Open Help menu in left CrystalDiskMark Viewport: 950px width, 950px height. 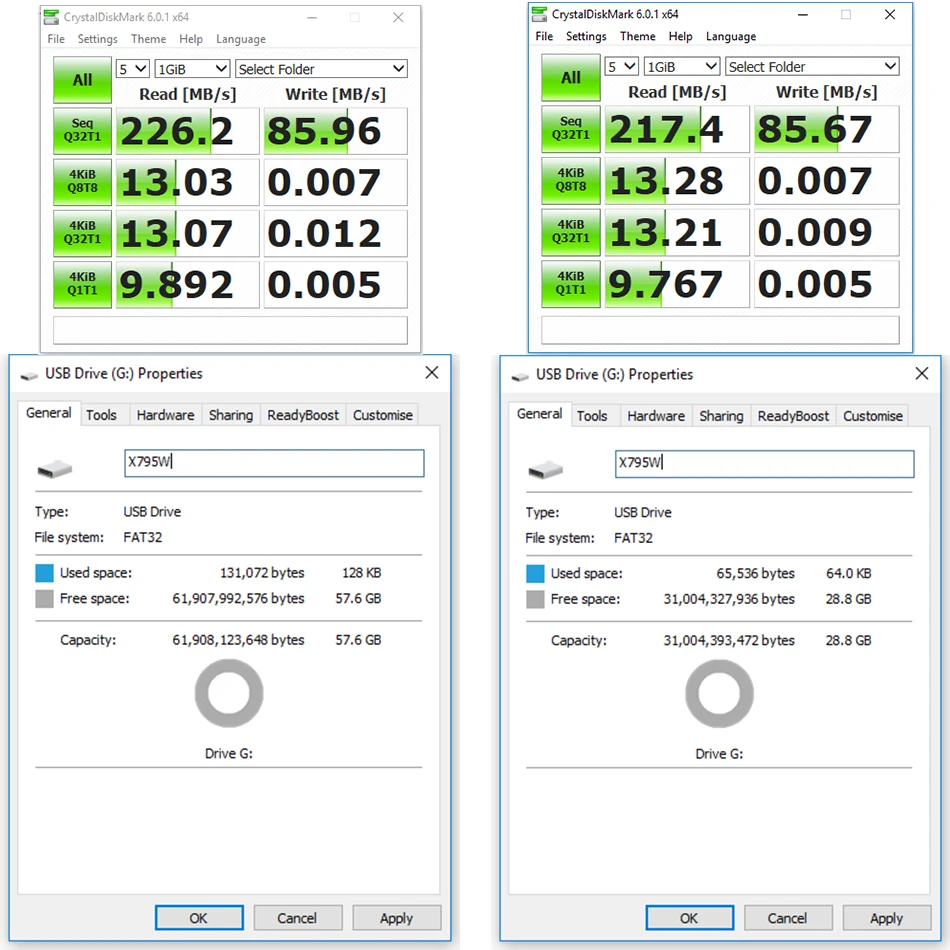(x=191, y=39)
